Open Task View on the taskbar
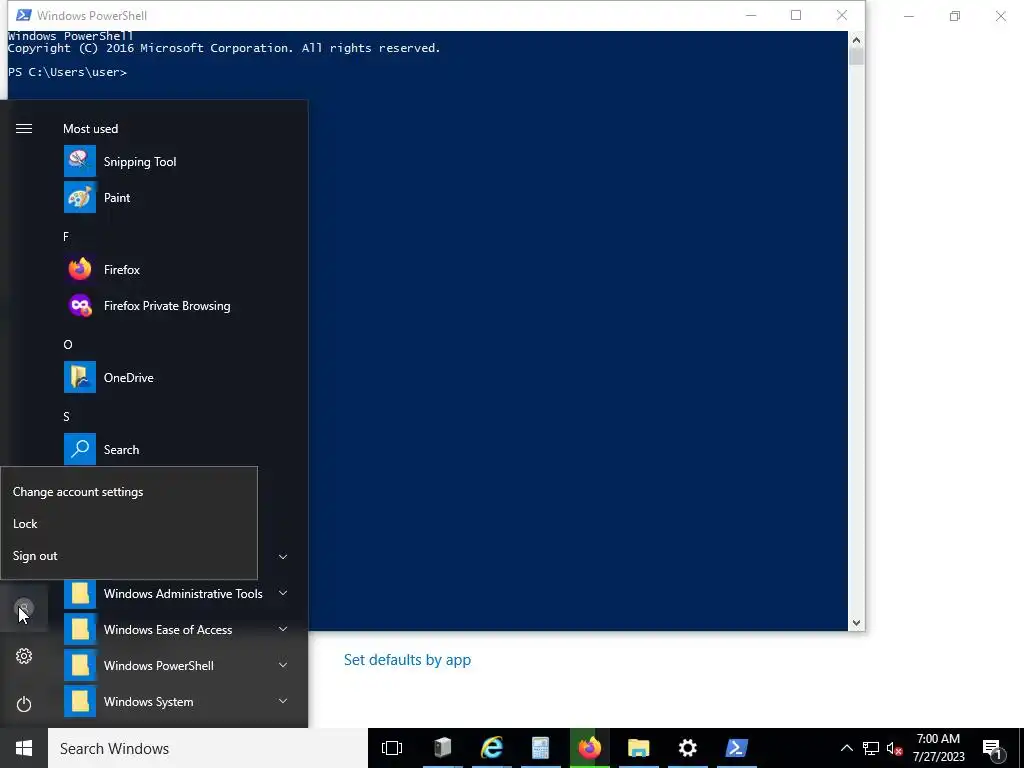 click(x=392, y=748)
